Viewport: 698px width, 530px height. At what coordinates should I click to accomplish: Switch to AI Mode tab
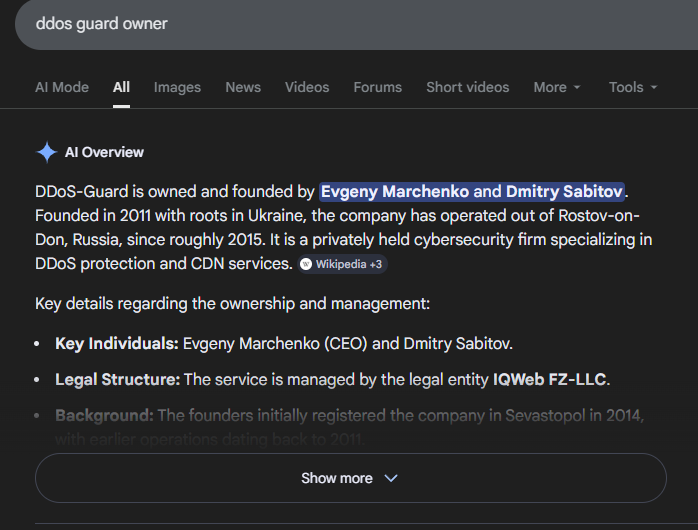62,87
